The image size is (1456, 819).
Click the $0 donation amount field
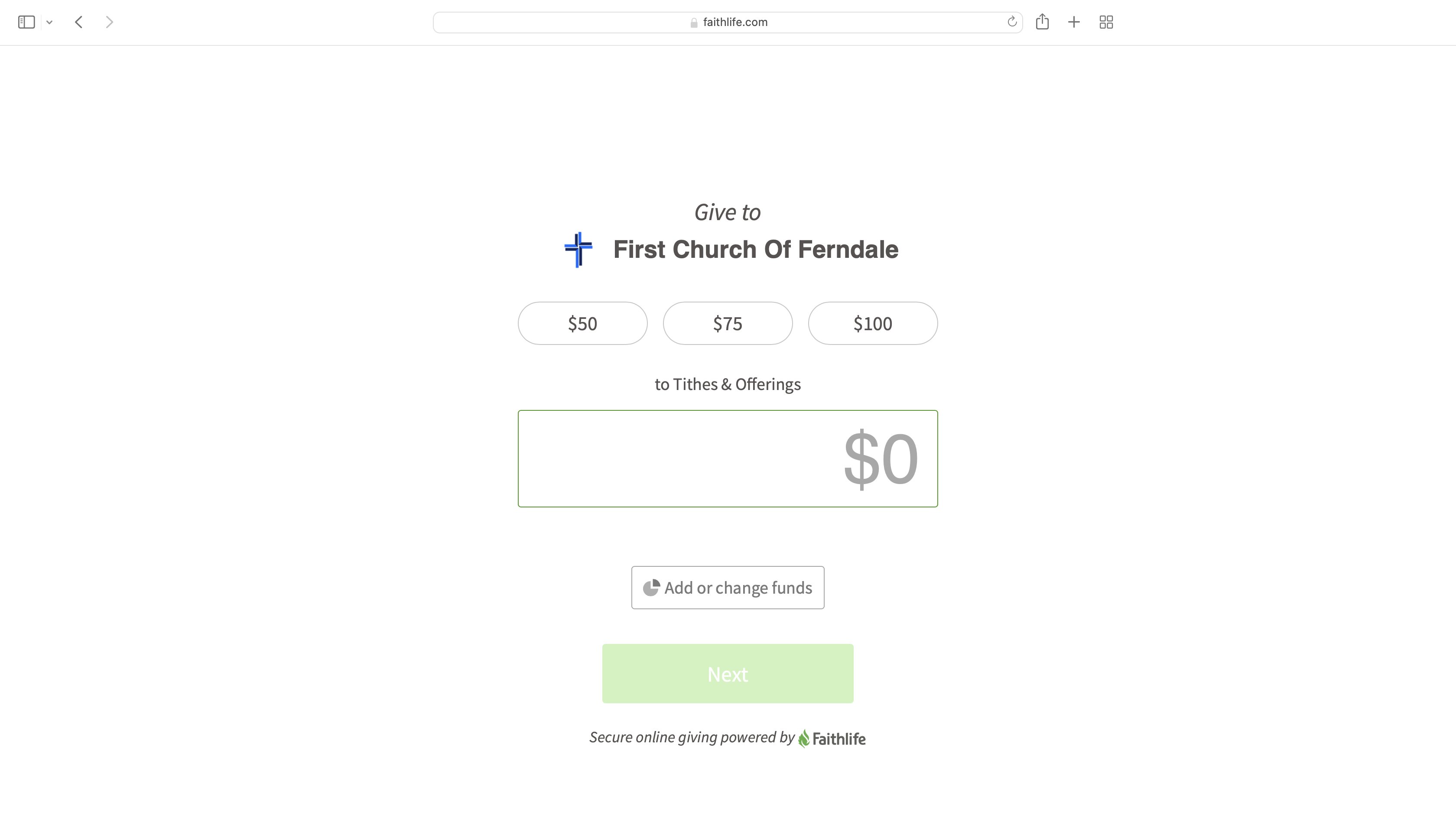pos(728,458)
